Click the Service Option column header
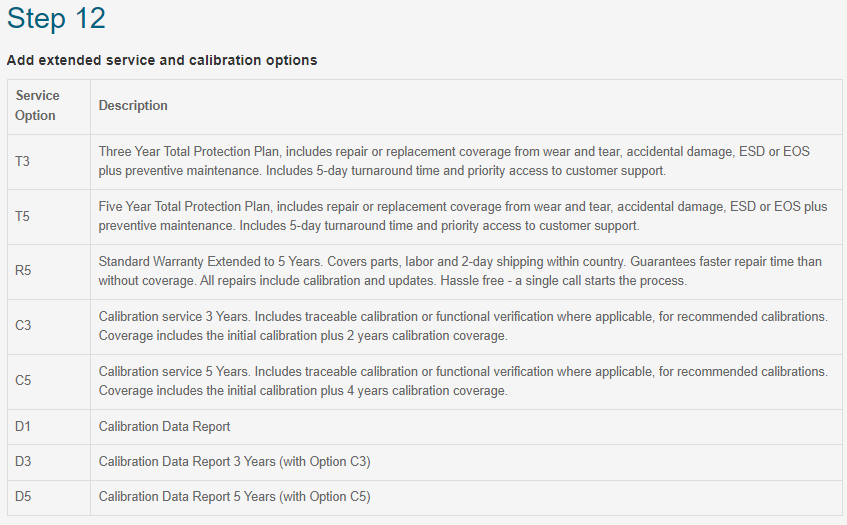847x525 pixels. click(49, 105)
